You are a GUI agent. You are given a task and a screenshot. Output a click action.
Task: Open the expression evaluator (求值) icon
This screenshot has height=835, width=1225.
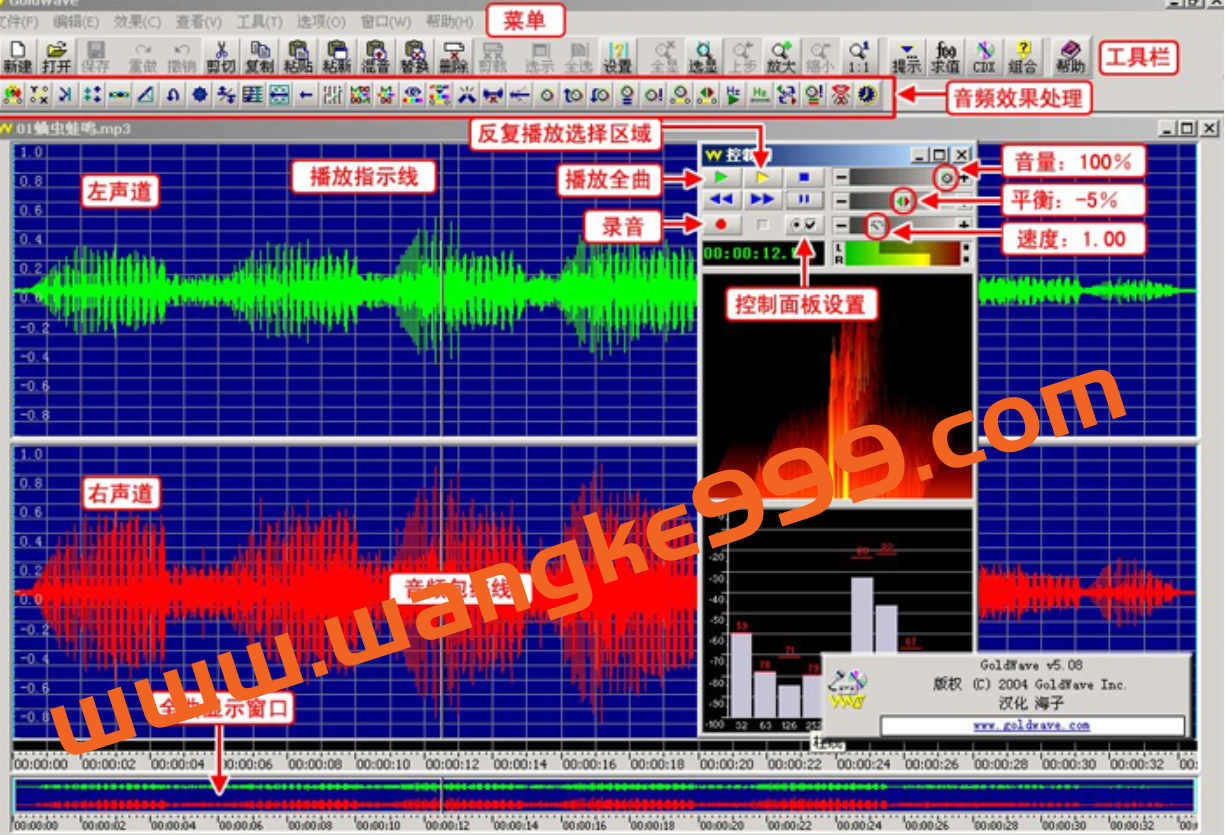[945, 55]
